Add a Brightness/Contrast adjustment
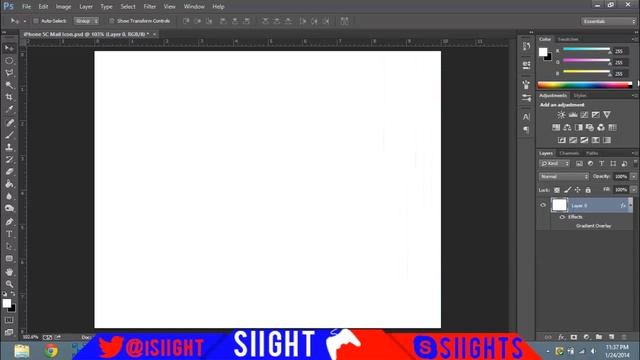Screen dimensions: 640x360 coord(562,115)
